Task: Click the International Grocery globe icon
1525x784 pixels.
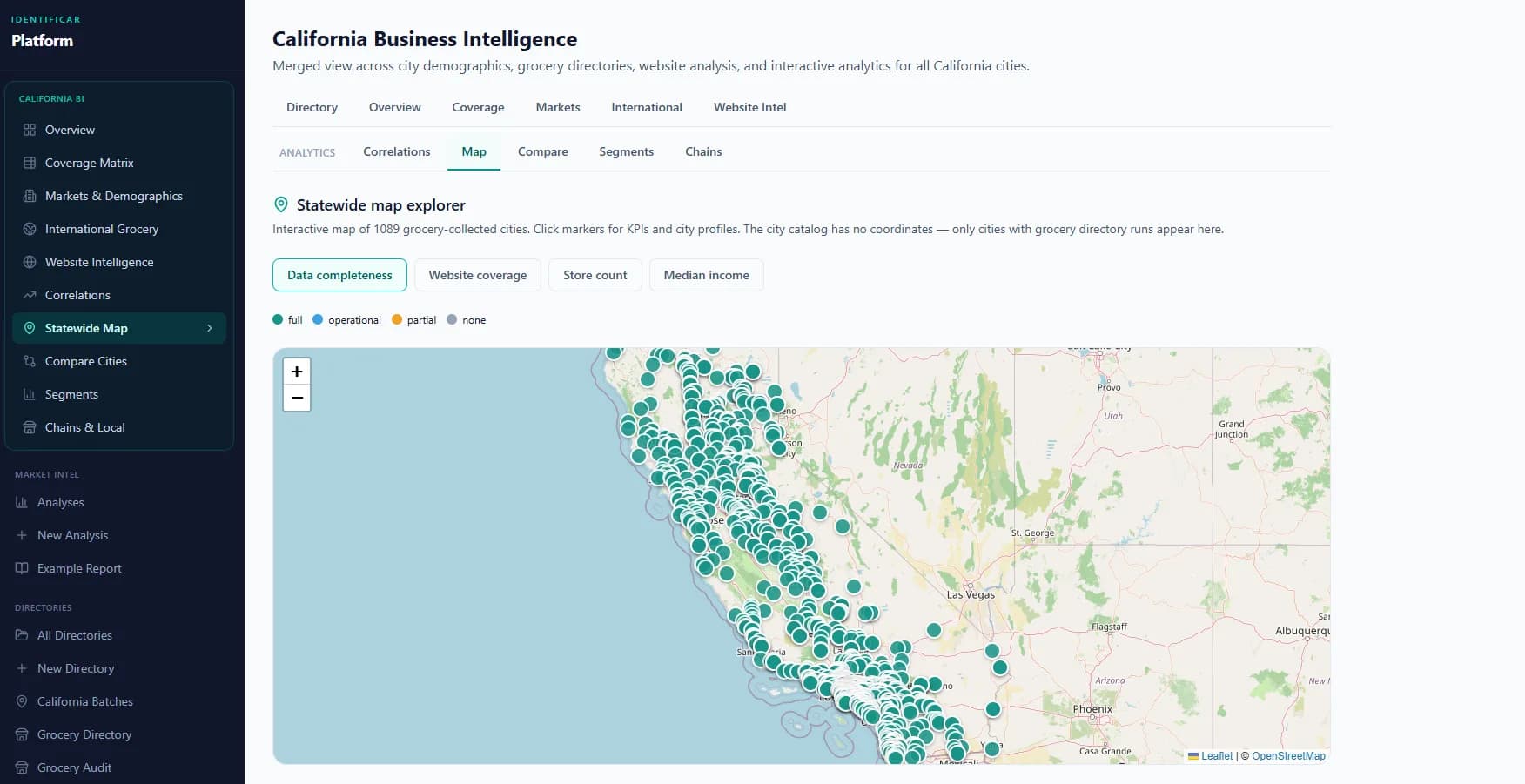Action: [x=30, y=229]
